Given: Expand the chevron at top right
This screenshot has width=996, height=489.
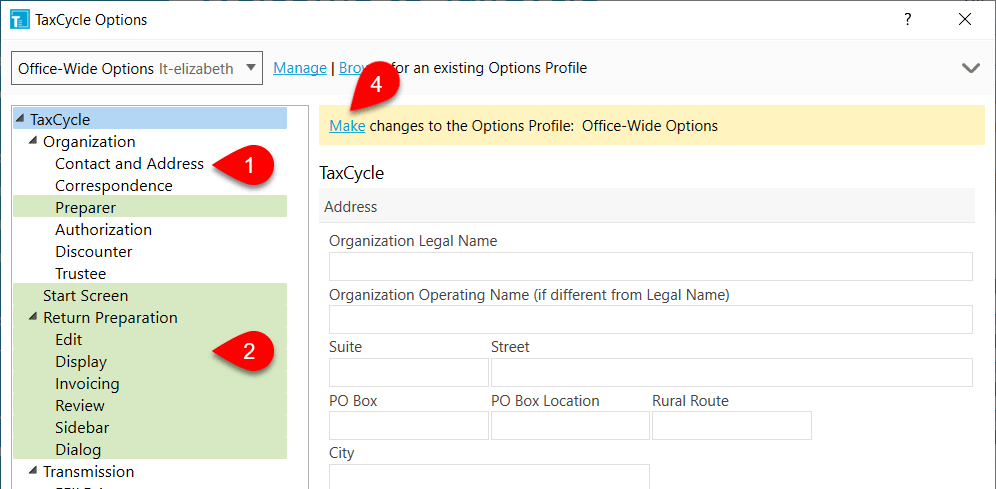Looking at the screenshot, I should 970,68.
